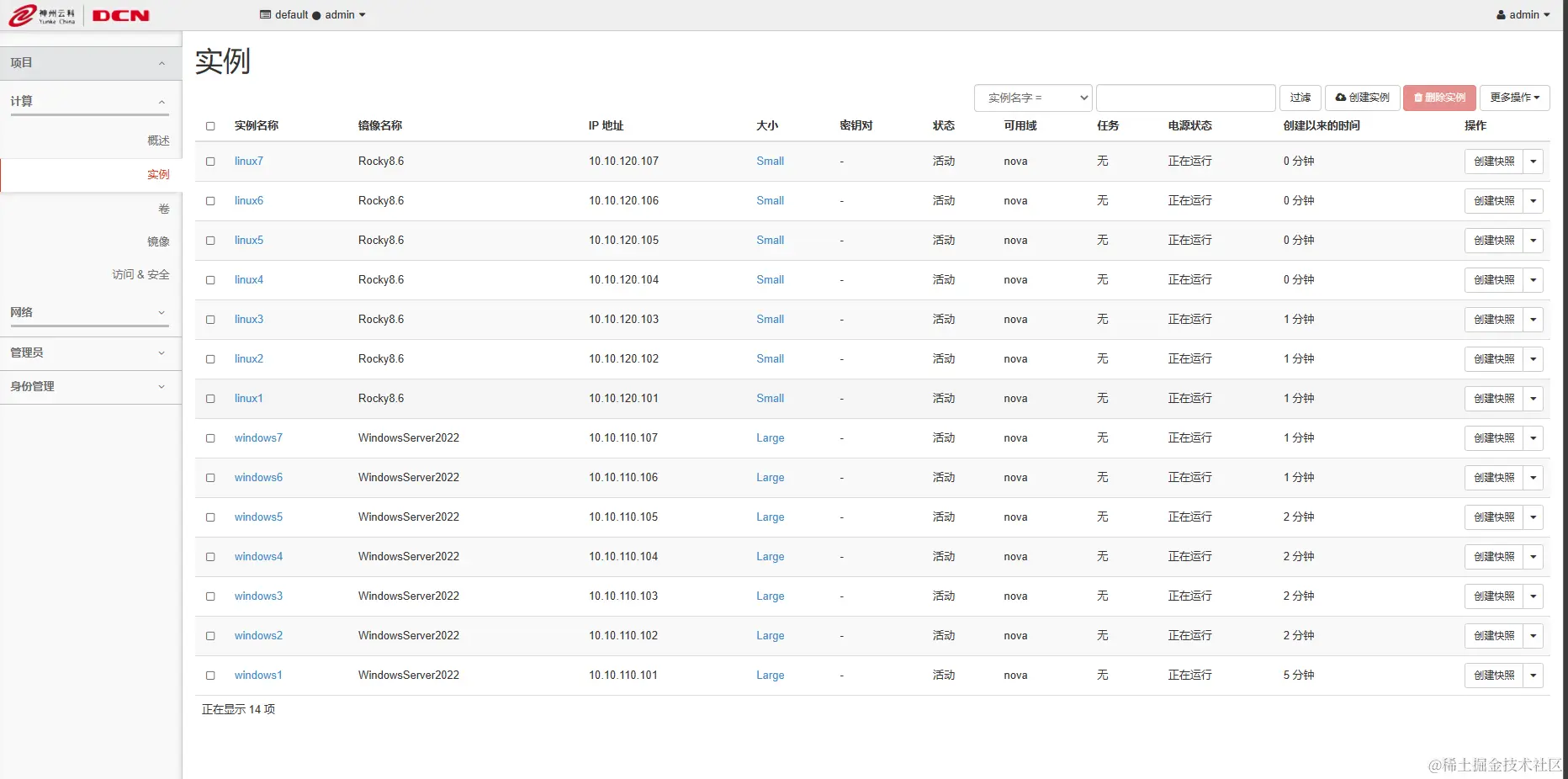Collapse the 项目 sidebar section
This screenshot has width=1568, height=779.
pos(91,63)
